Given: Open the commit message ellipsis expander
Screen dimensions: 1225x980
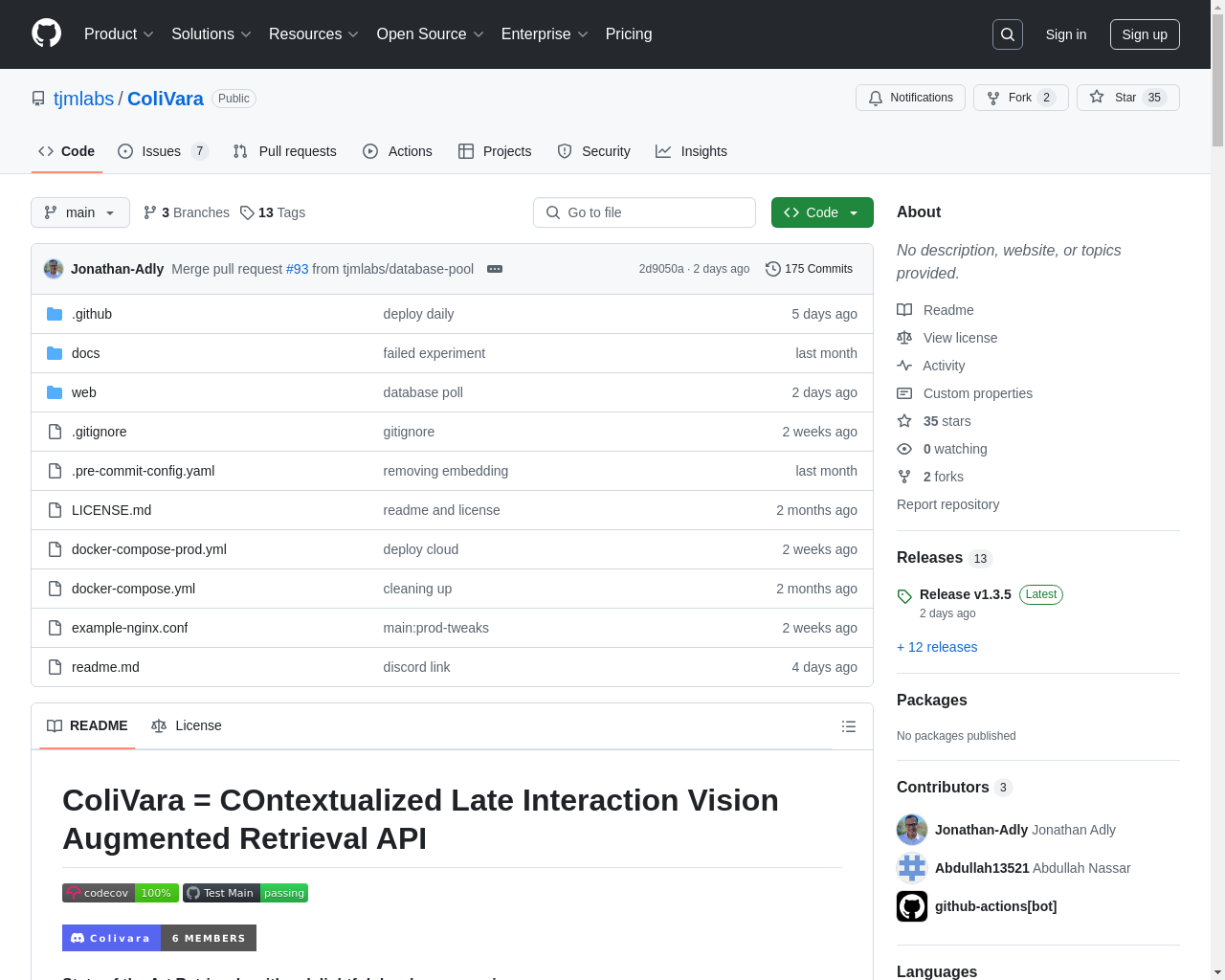Looking at the screenshot, I should [495, 269].
